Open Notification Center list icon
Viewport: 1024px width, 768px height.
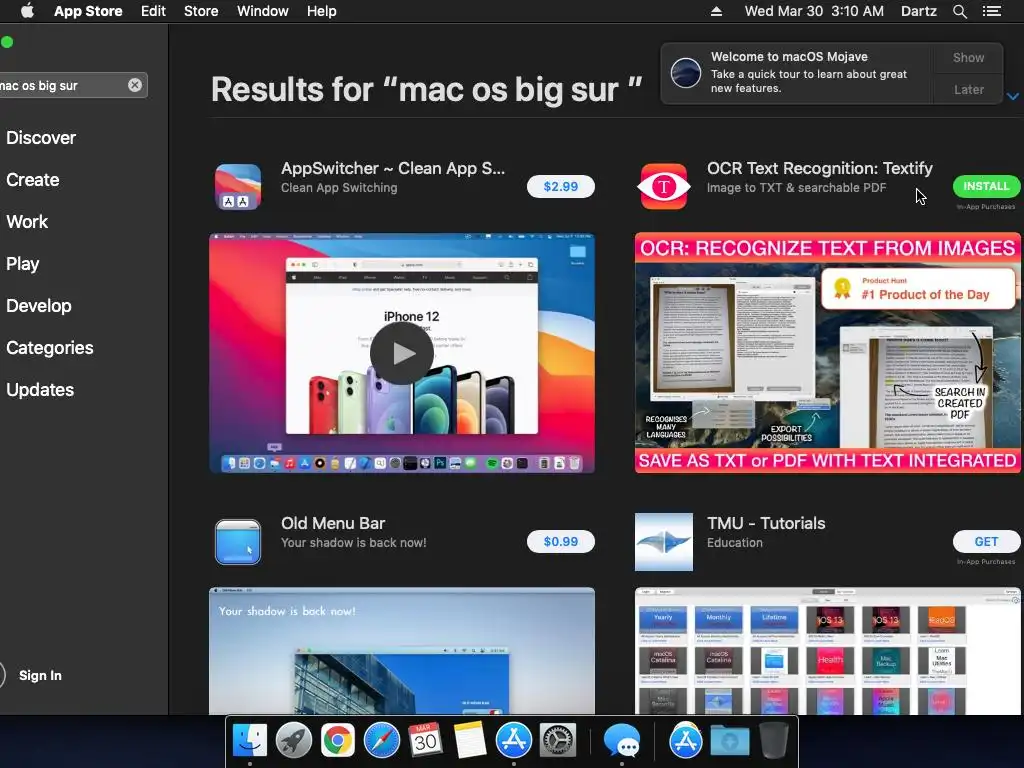click(991, 11)
